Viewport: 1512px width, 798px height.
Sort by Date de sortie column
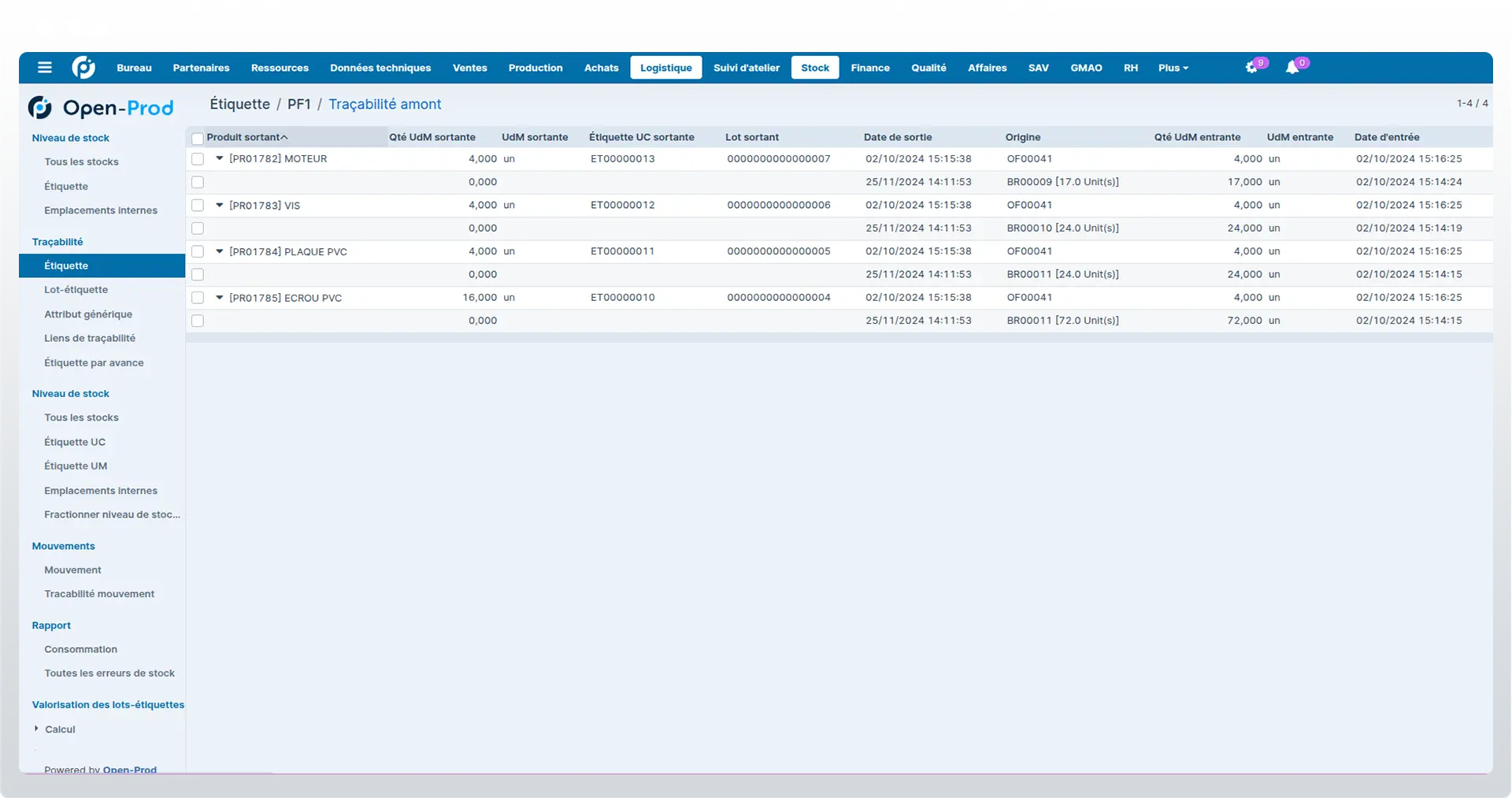pos(898,137)
